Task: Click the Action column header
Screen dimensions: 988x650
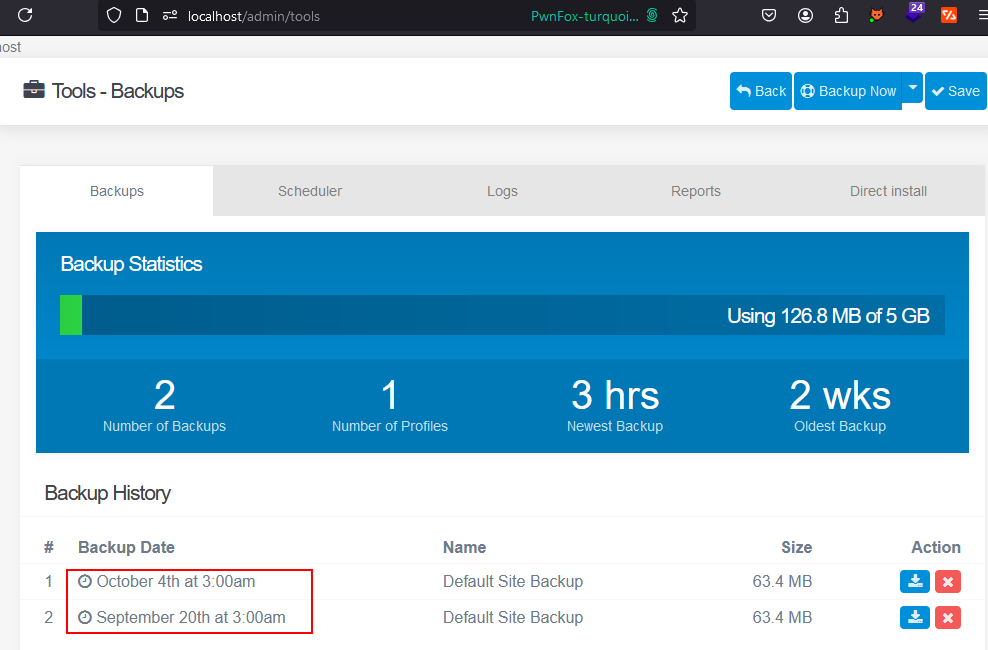Action: [x=936, y=547]
